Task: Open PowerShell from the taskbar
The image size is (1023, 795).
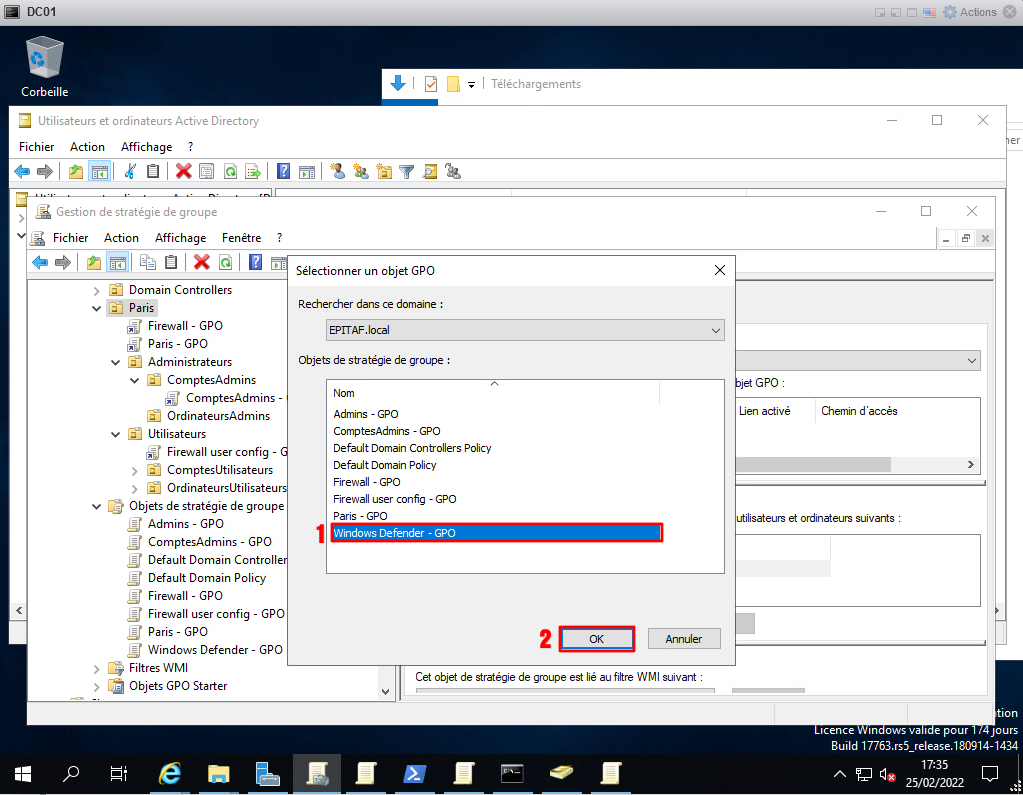Action: (414, 773)
